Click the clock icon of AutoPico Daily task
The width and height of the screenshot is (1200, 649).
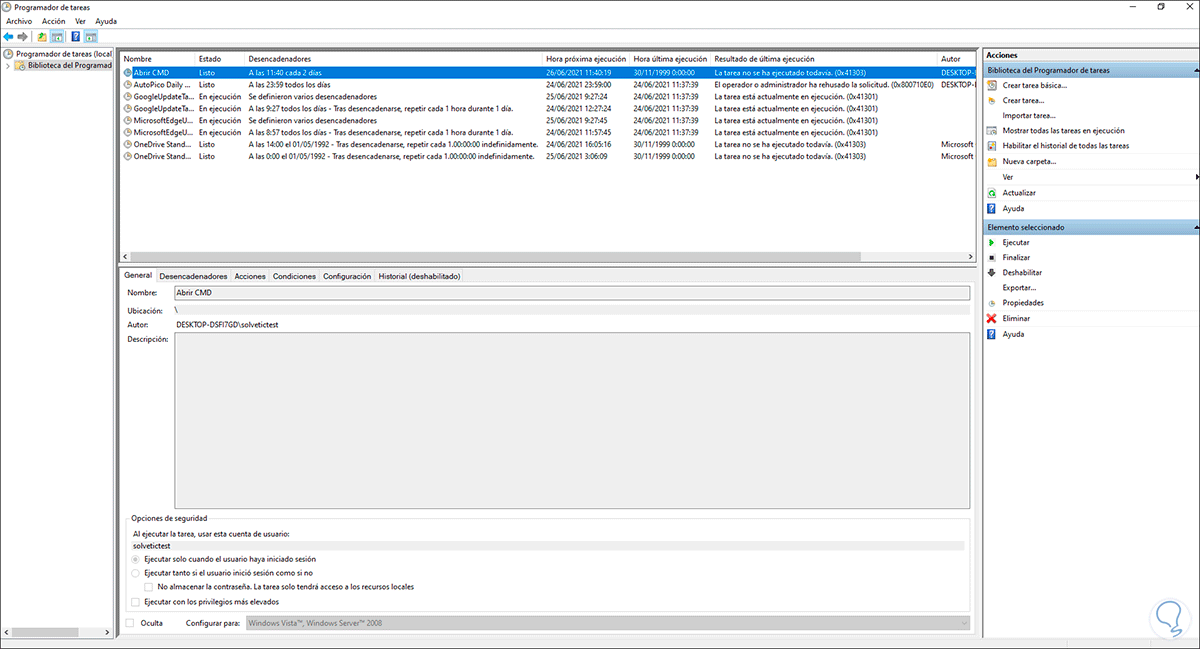pyautogui.click(x=127, y=85)
